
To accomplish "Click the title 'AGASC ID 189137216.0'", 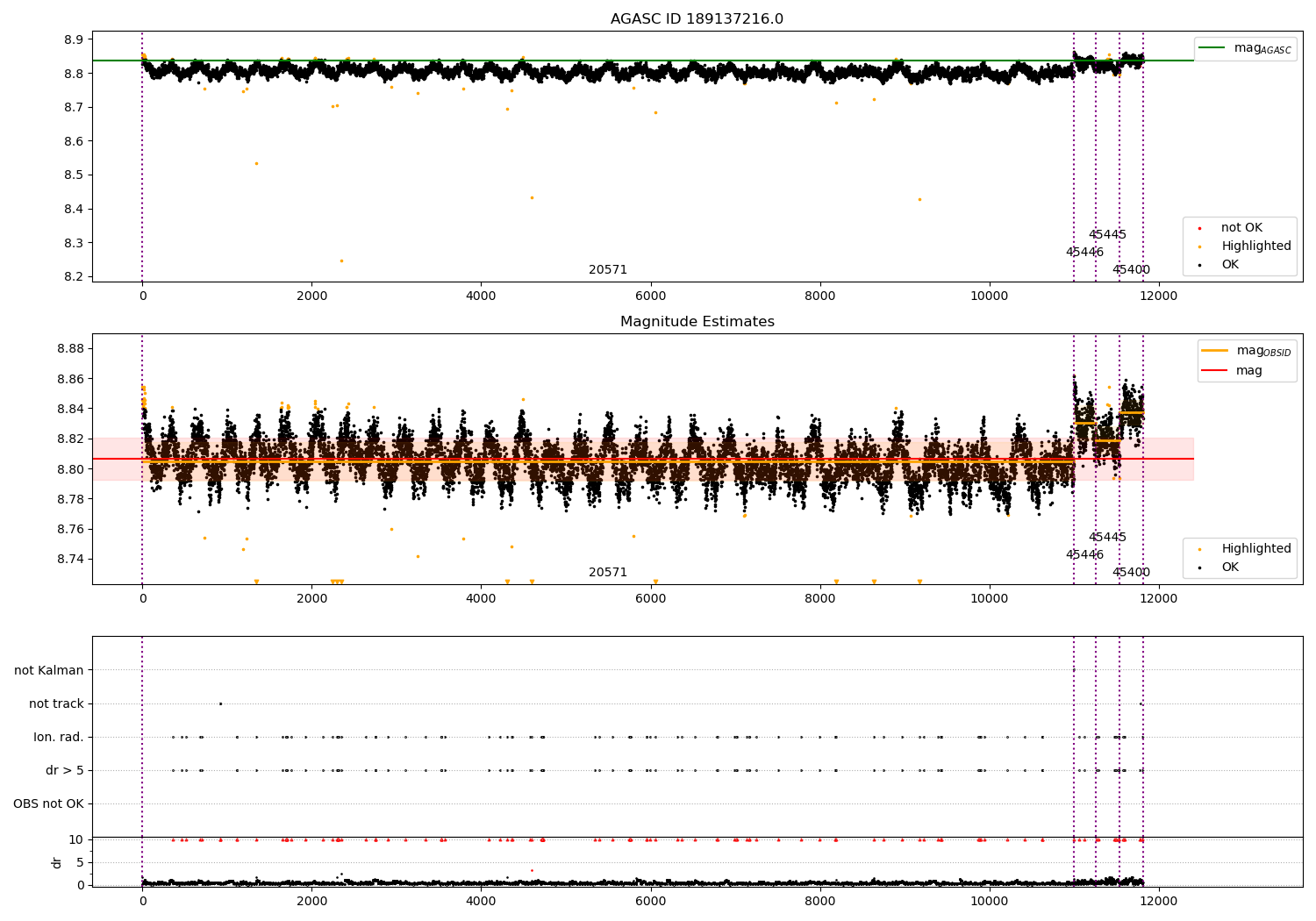I will point(697,19).
